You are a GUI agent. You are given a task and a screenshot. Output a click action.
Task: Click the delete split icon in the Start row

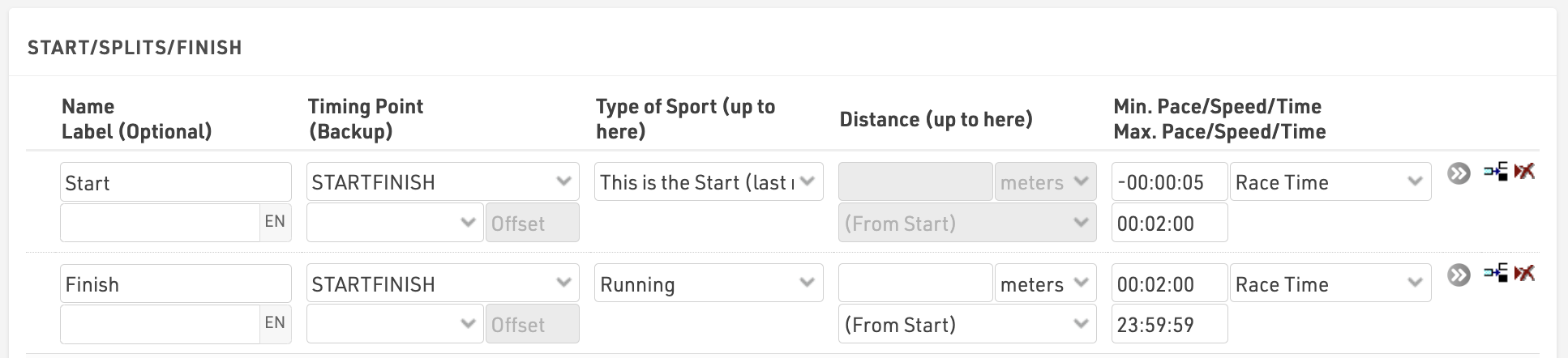click(1524, 171)
